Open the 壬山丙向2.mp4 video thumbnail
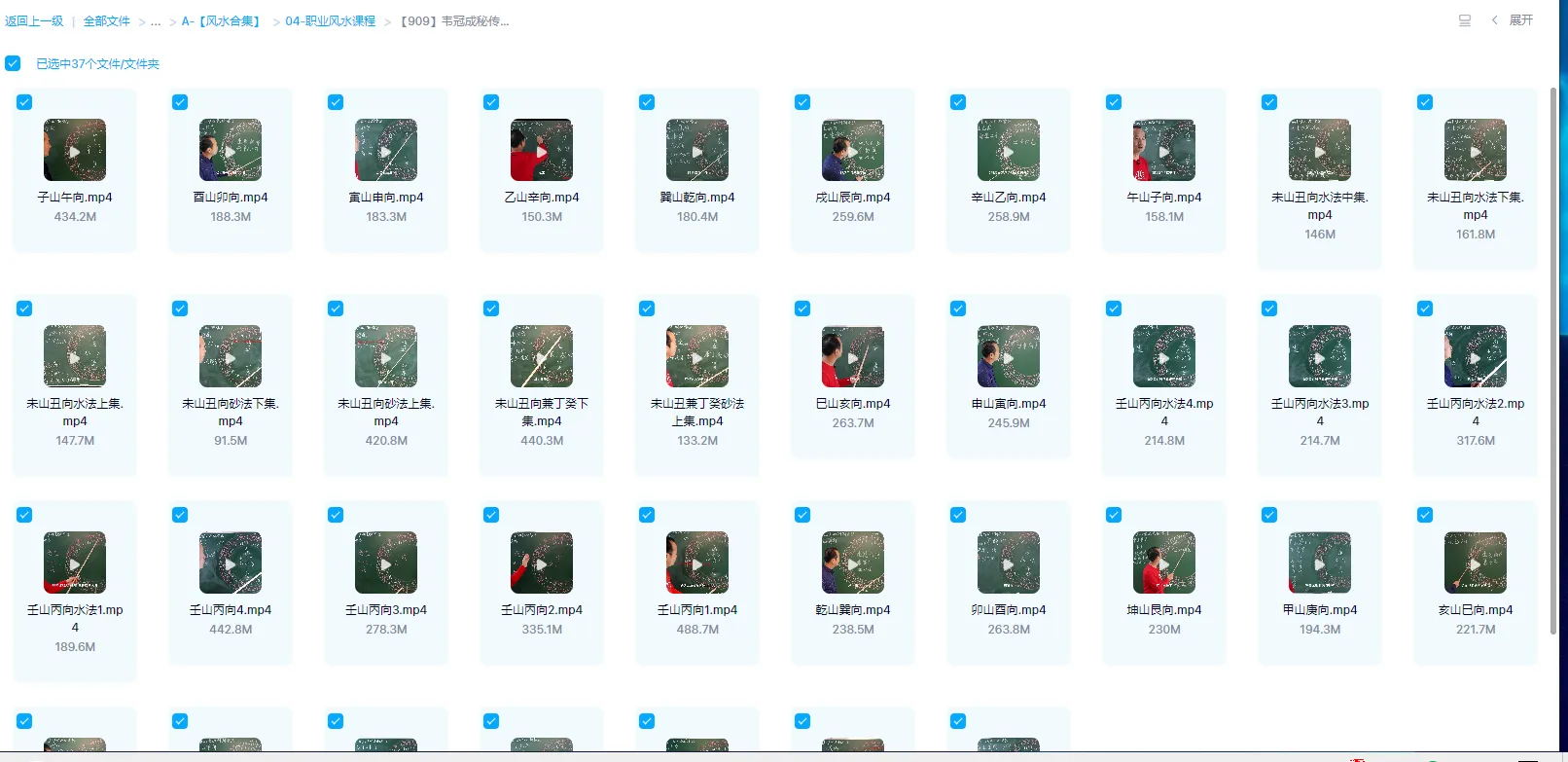 pyautogui.click(x=542, y=562)
